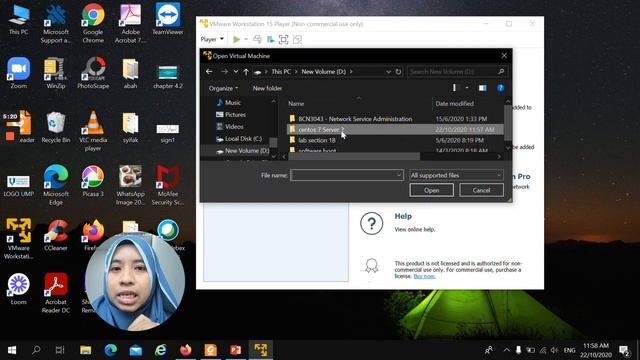Open McAfee Security desktop icon
640x360 pixels.
pos(168,185)
